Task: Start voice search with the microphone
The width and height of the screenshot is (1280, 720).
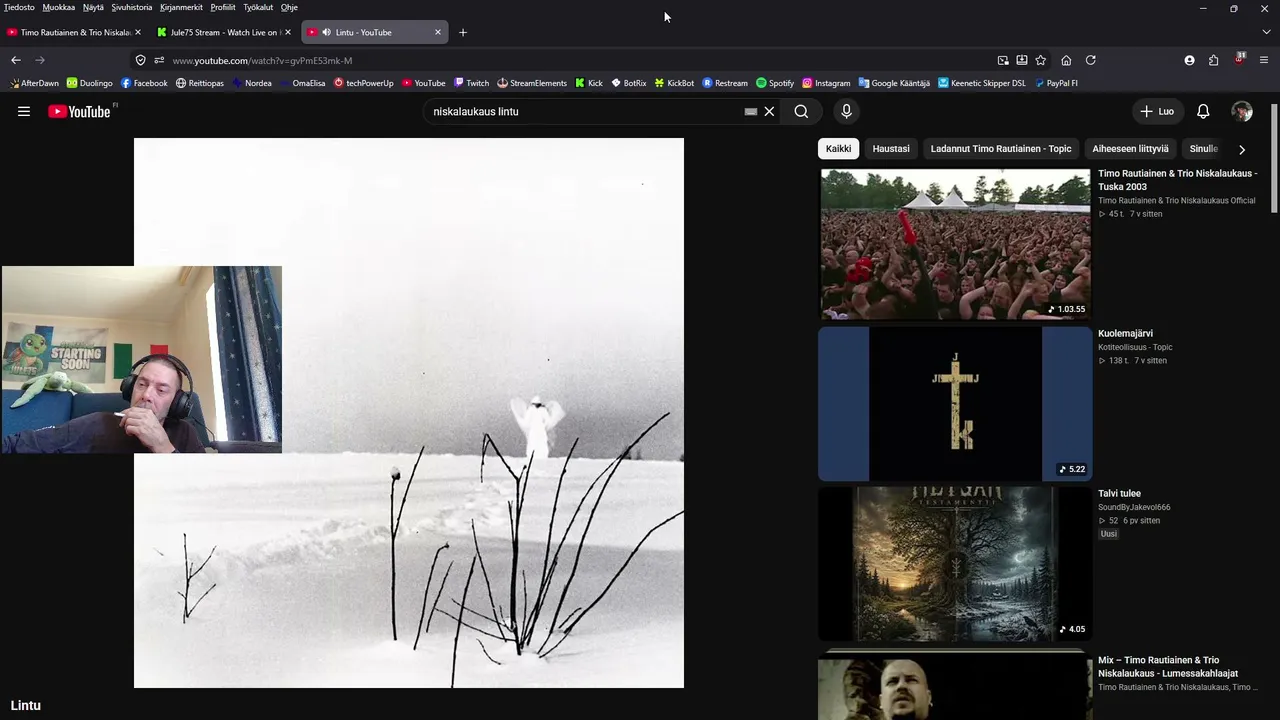Action: coord(846,112)
